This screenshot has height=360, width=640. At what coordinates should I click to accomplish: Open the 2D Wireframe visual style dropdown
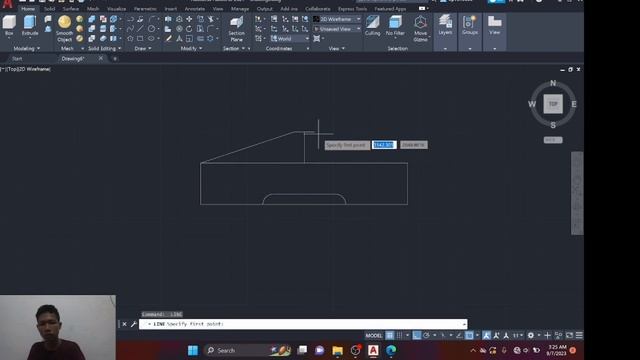(x=337, y=19)
